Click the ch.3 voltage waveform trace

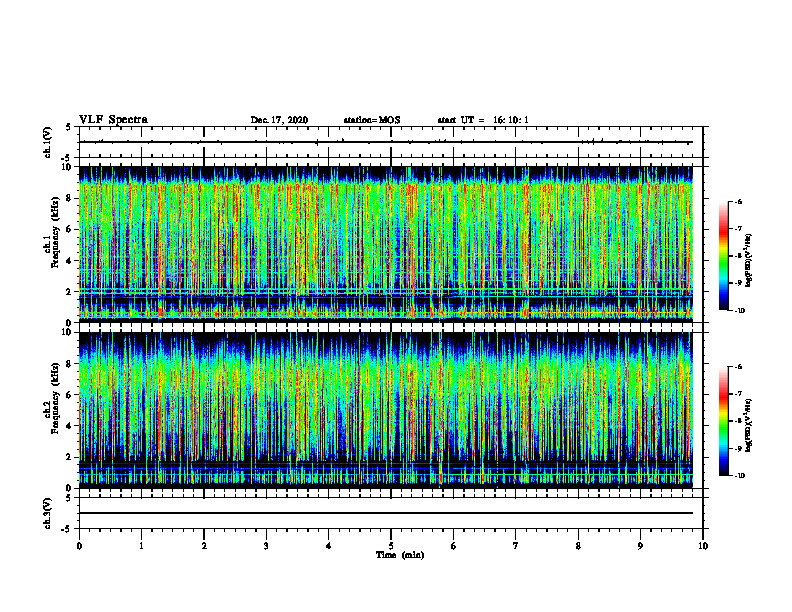pos(386,513)
